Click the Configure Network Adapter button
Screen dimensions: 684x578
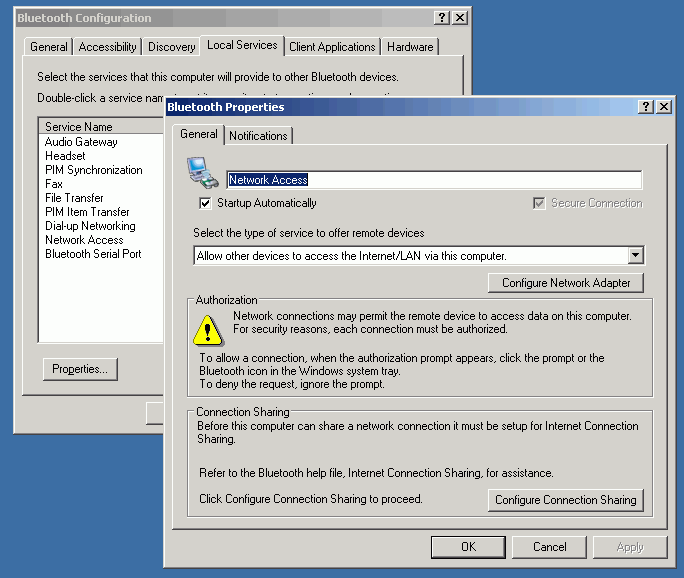point(566,283)
